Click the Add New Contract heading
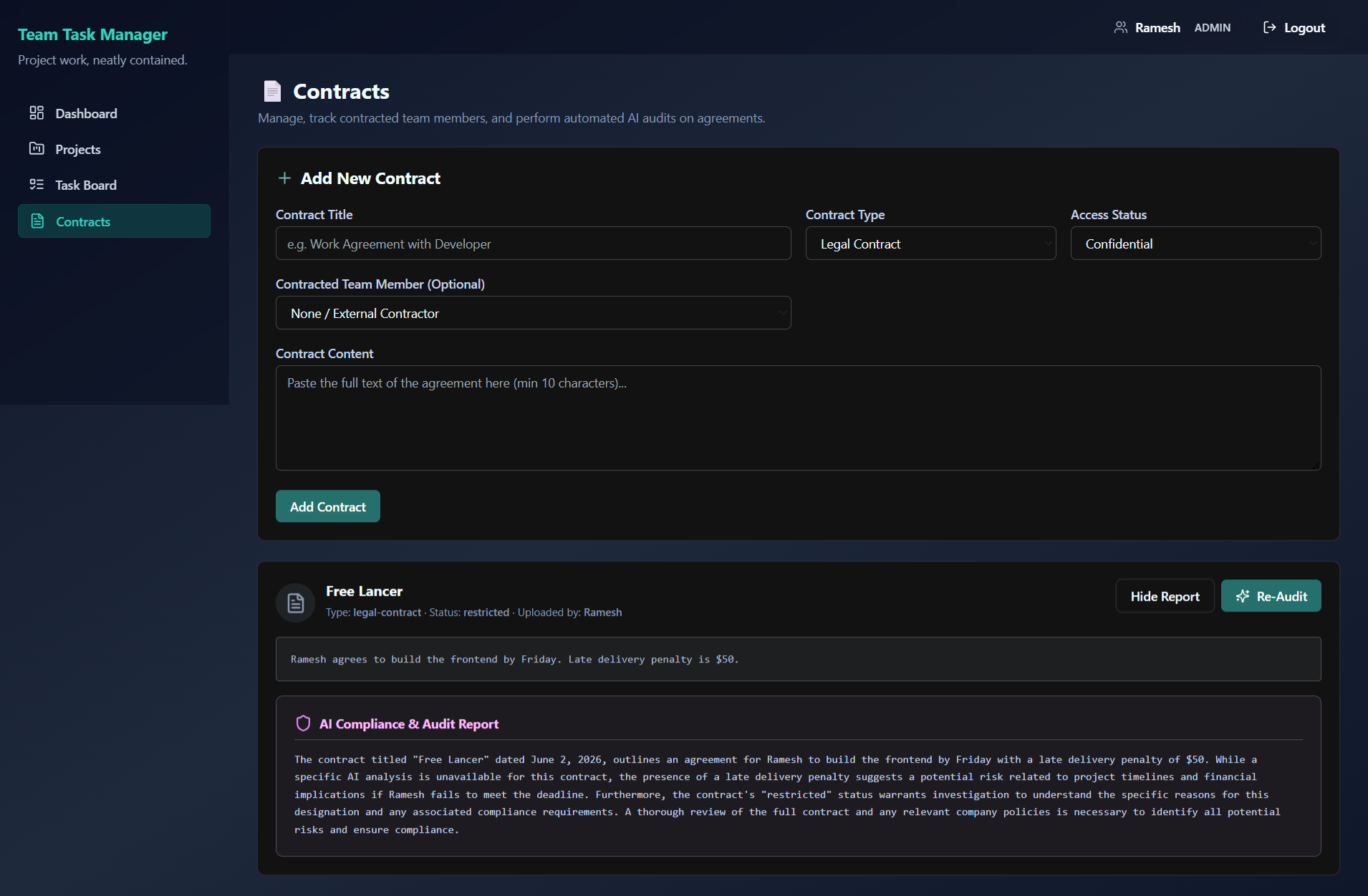Screen dimensions: 1368x896 (x=370, y=178)
